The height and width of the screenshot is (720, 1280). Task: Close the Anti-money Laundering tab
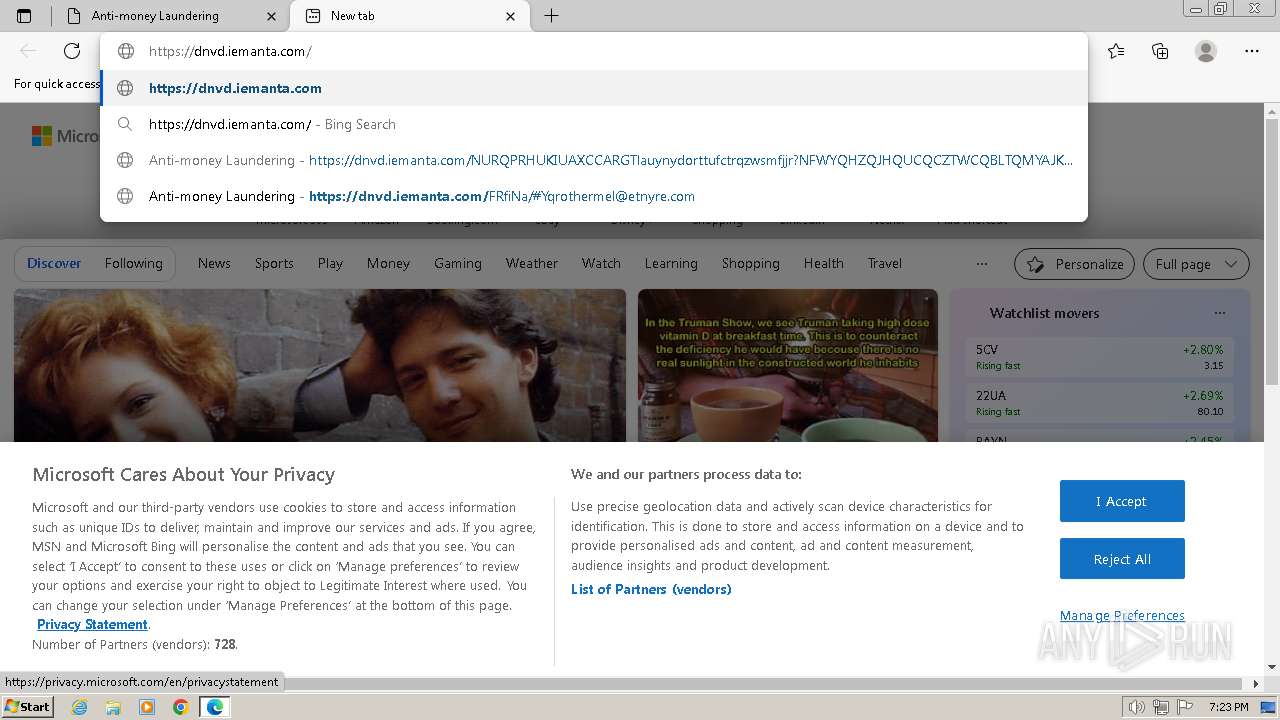272,16
